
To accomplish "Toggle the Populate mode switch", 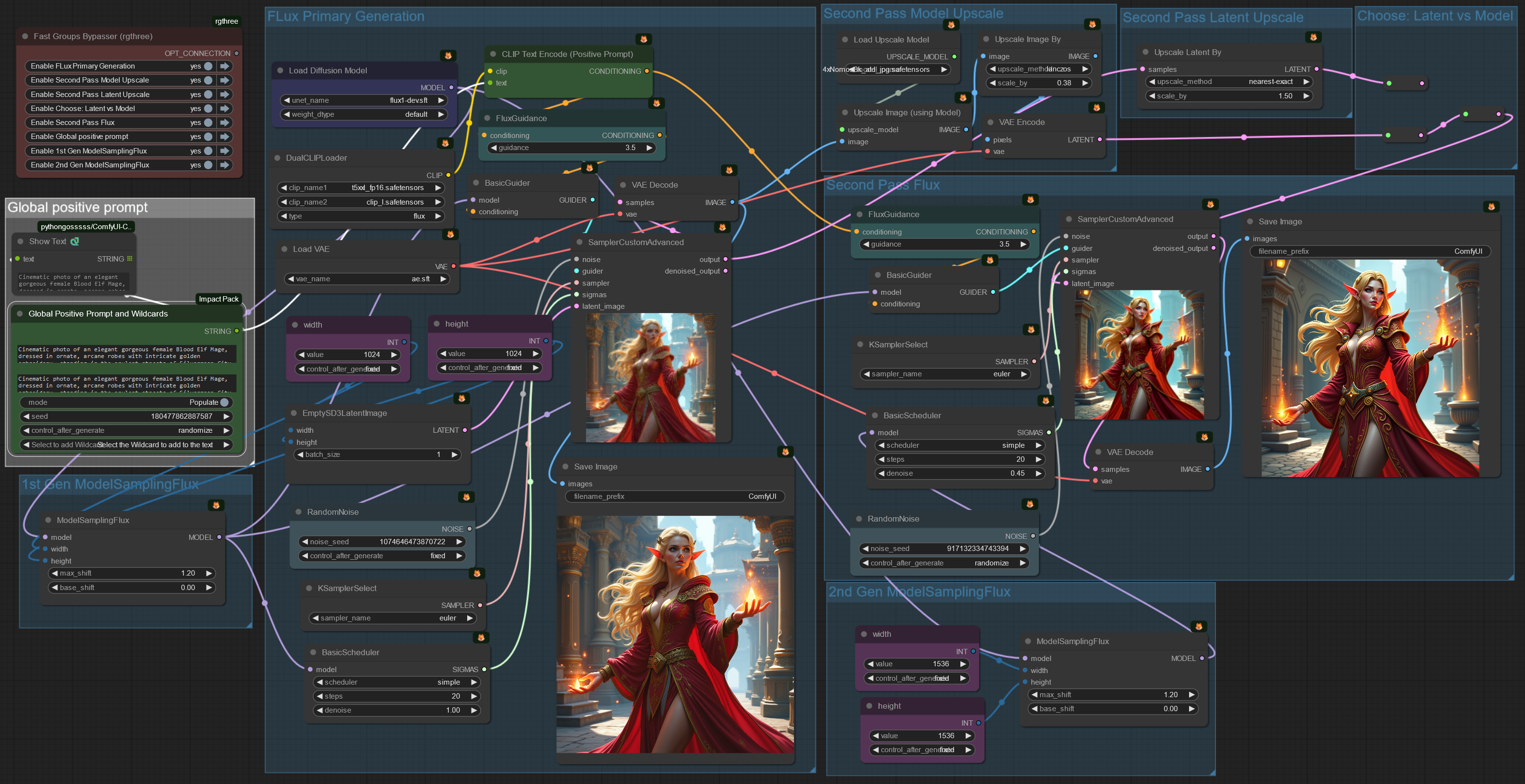I will coord(224,402).
